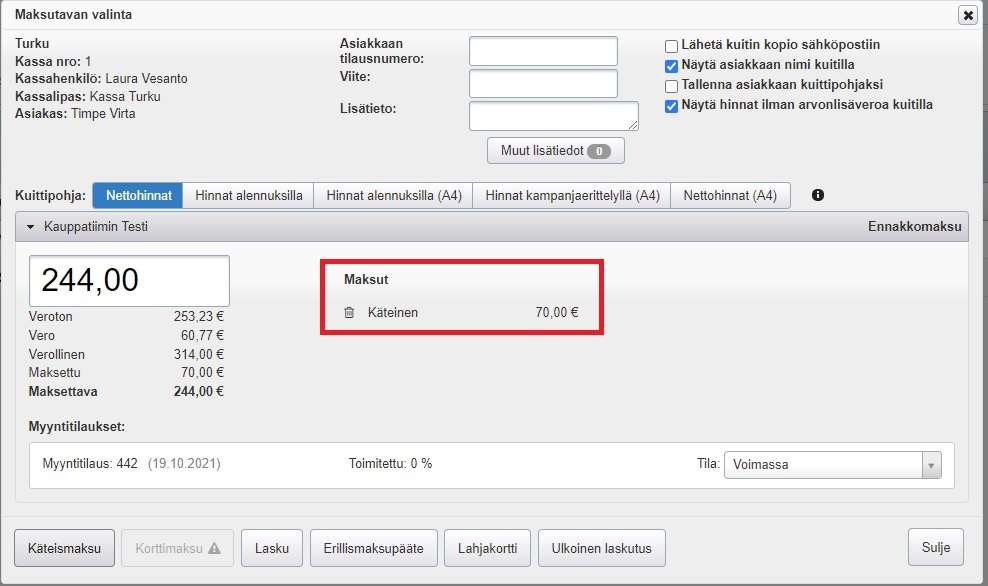This screenshot has width=988, height=586.
Task: Choose Hinnat kampanjaerittelyllä (A4) template
Action: pyautogui.click(x=572, y=196)
